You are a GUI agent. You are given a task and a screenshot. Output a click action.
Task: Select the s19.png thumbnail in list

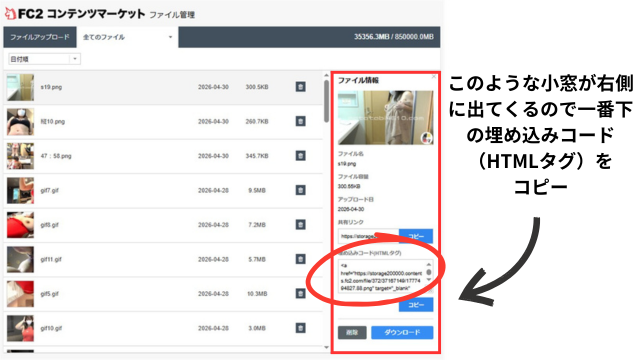click(20, 87)
